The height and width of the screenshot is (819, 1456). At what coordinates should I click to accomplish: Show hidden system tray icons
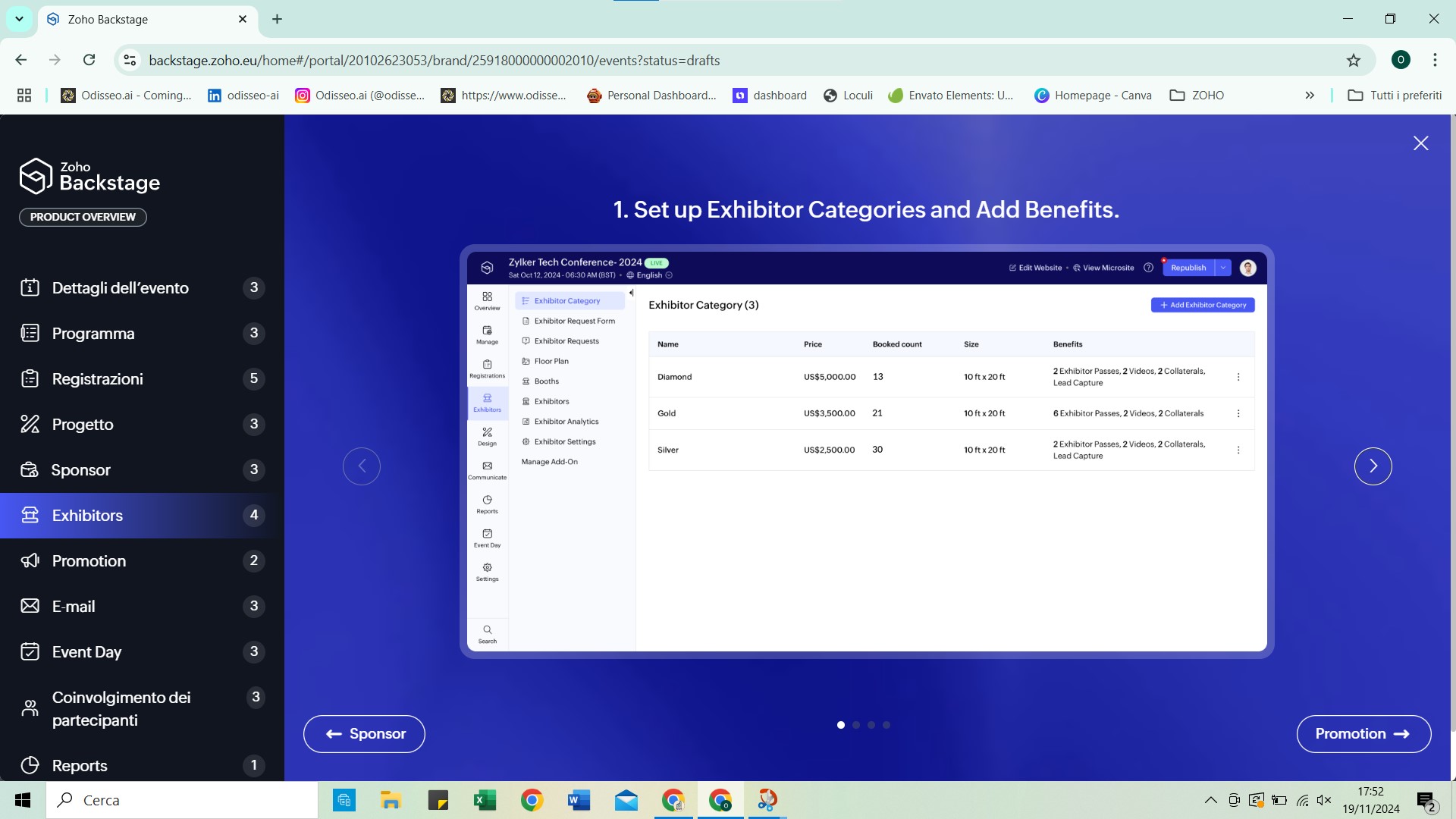click(1210, 800)
